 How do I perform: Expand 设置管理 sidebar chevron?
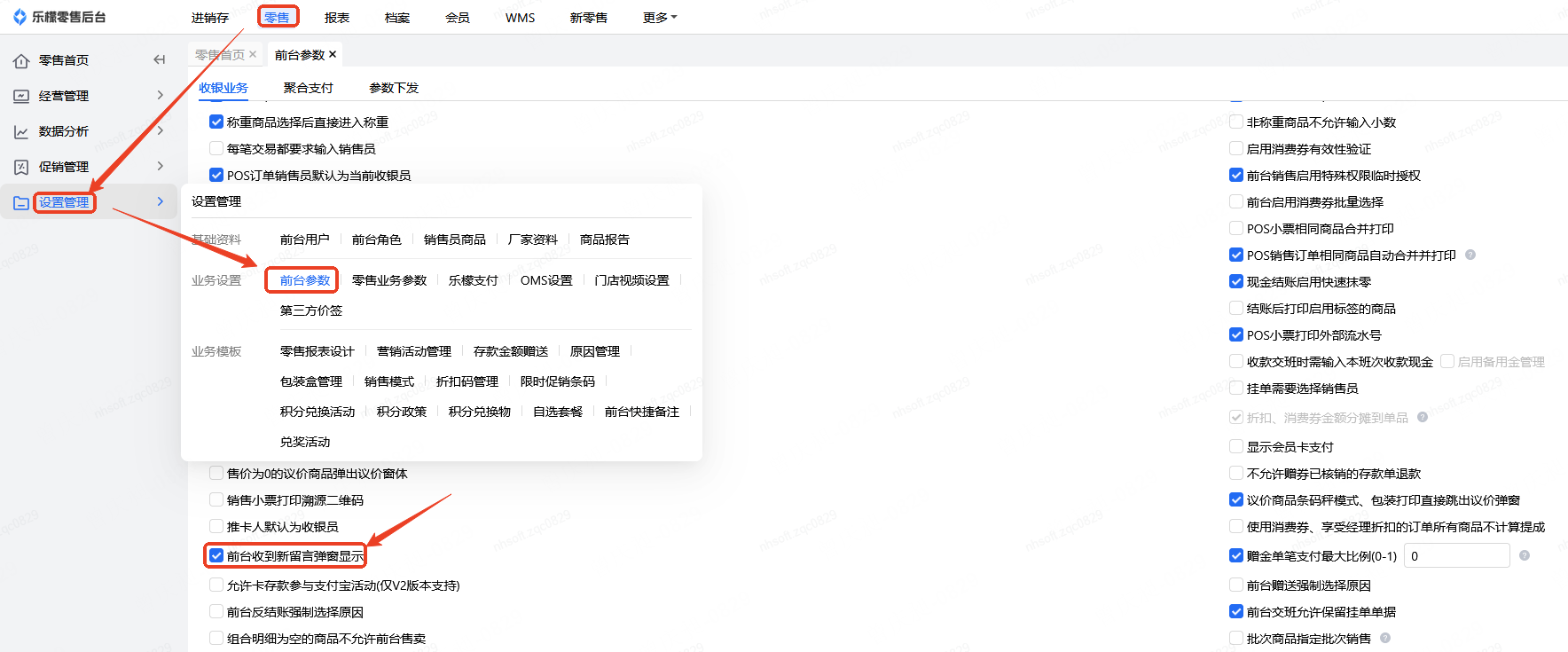(x=161, y=201)
